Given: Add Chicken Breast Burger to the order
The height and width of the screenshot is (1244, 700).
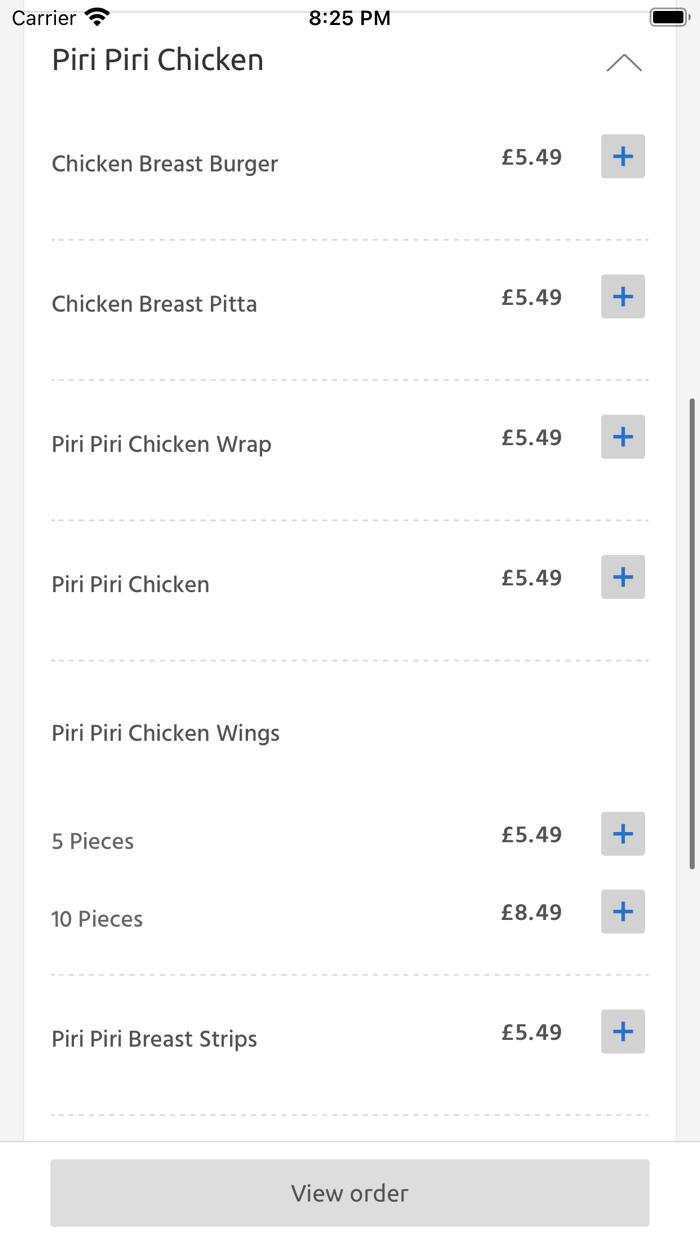Looking at the screenshot, I should [622, 156].
